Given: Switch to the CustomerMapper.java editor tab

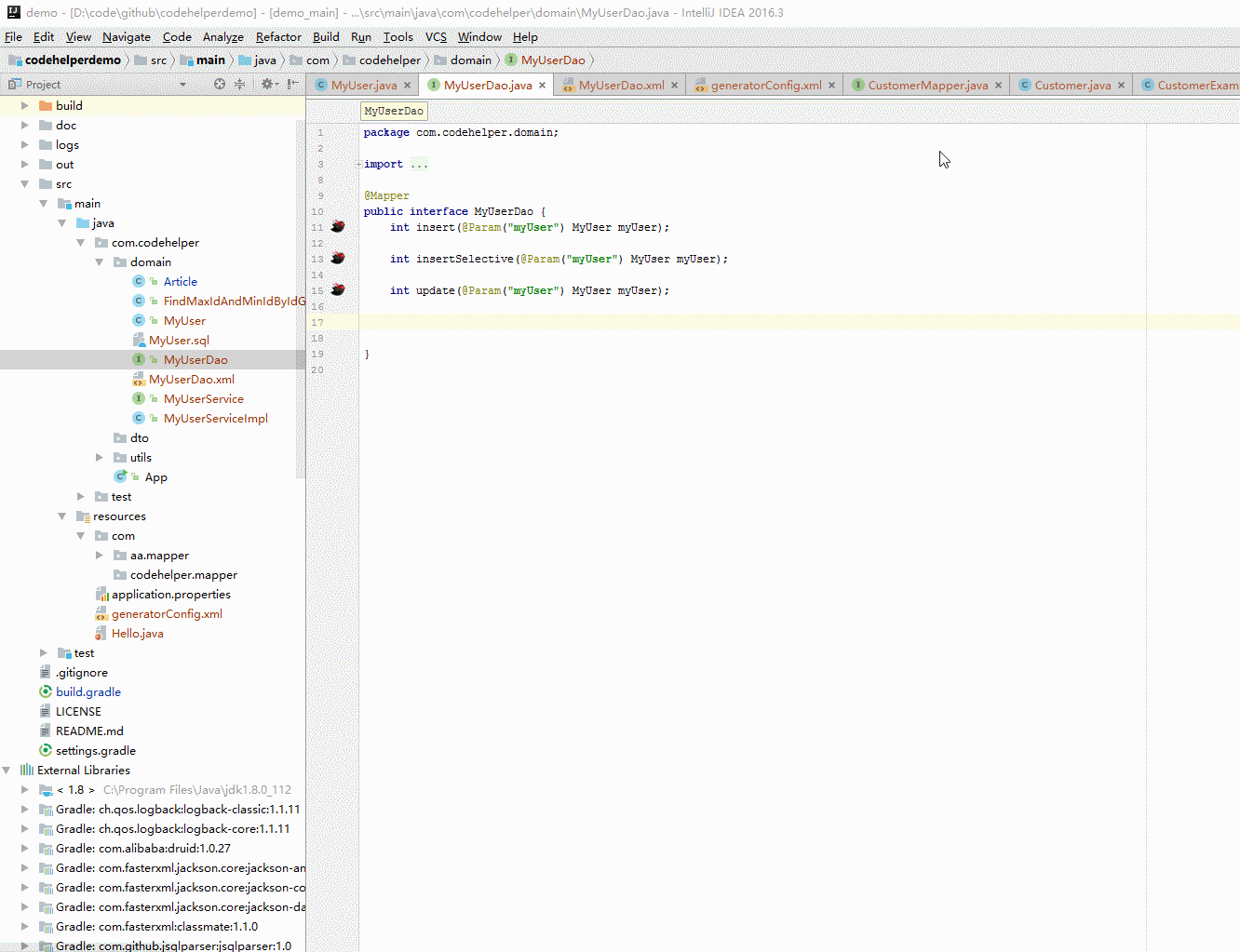Looking at the screenshot, I should click(x=927, y=85).
